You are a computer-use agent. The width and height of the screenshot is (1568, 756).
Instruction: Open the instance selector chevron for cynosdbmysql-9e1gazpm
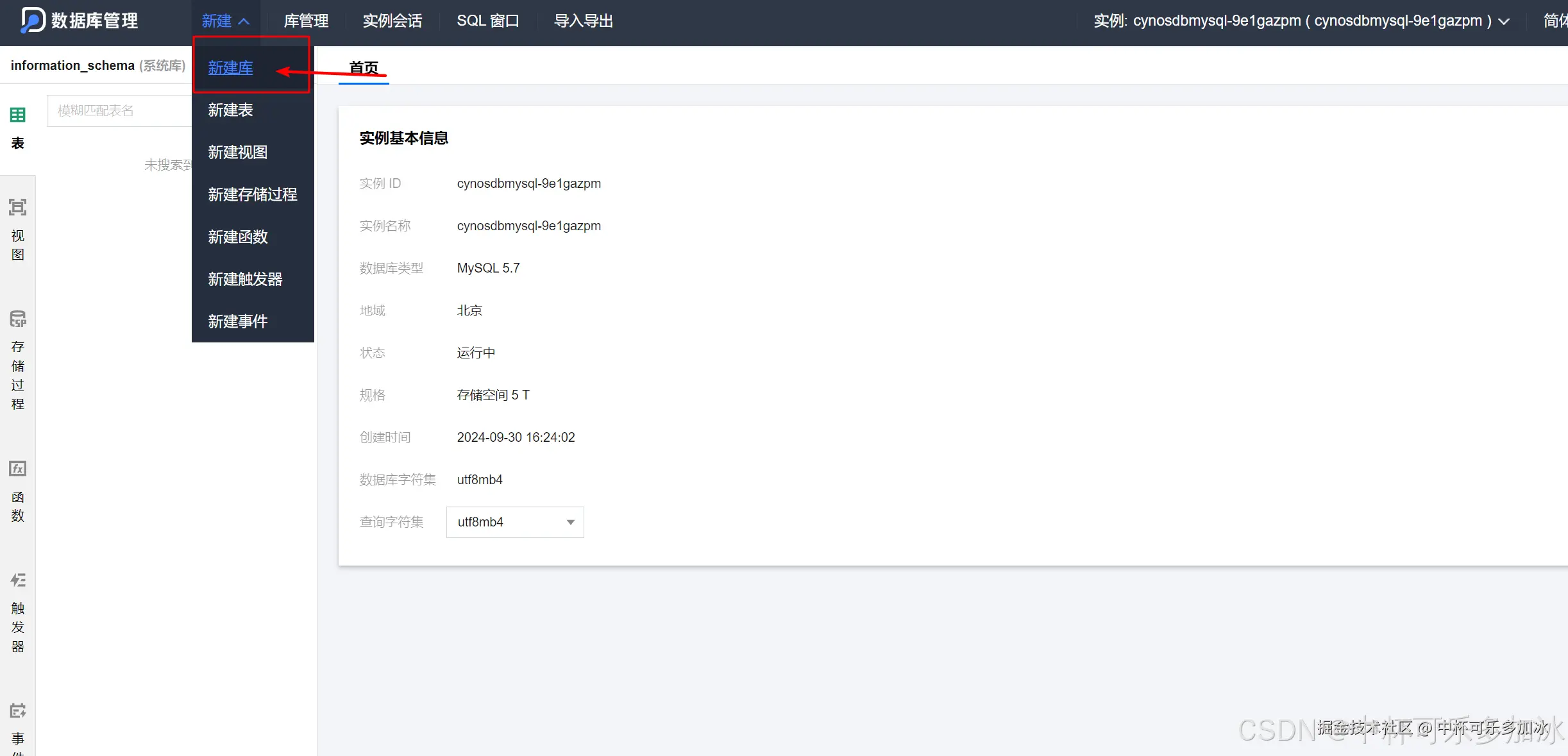point(1504,21)
